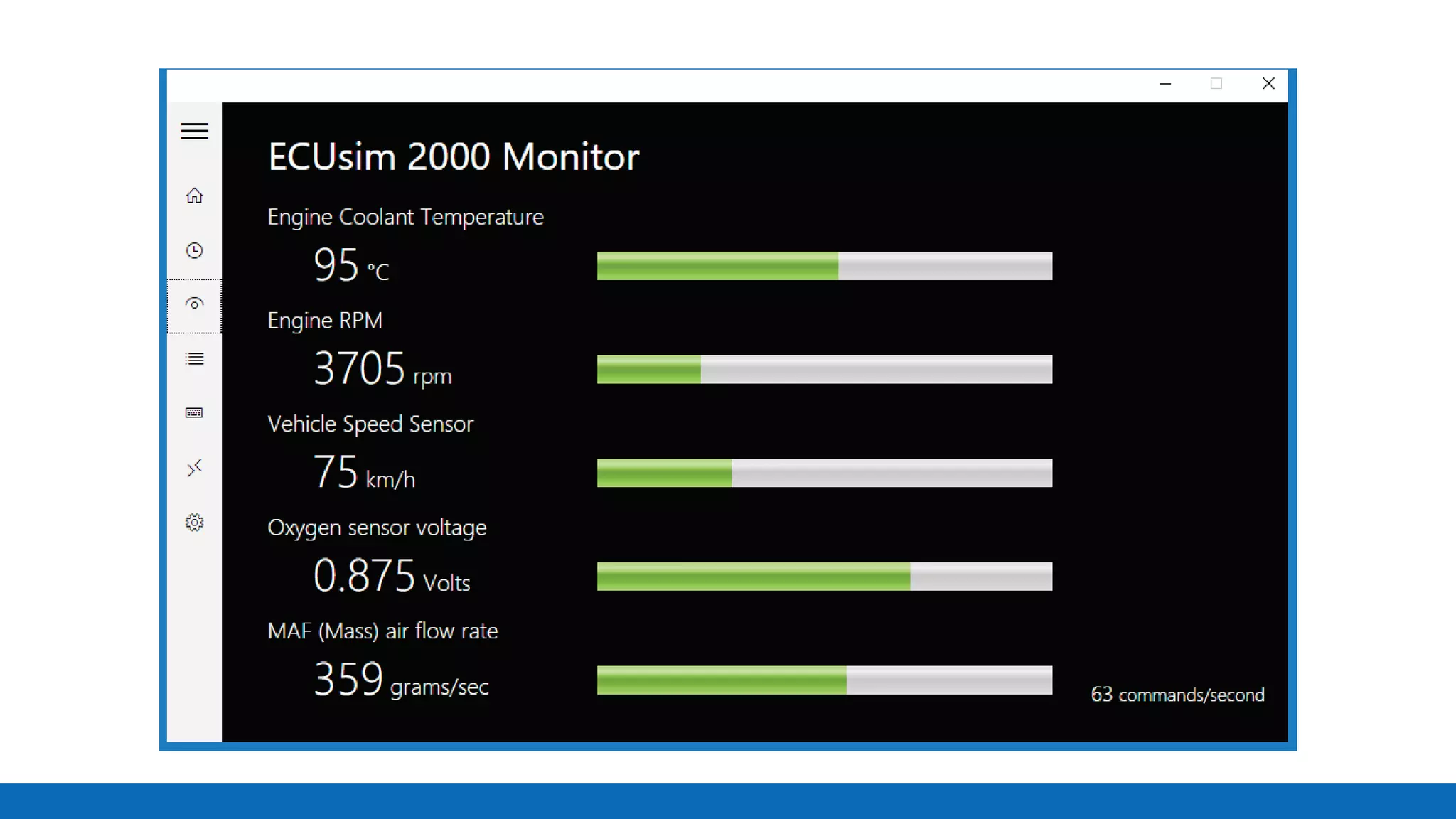Open the Settings gear icon
1456x819 pixels.
[194, 523]
